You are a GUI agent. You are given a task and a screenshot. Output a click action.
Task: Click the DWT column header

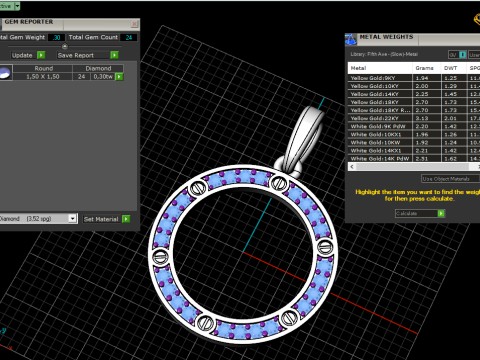click(453, 68)
